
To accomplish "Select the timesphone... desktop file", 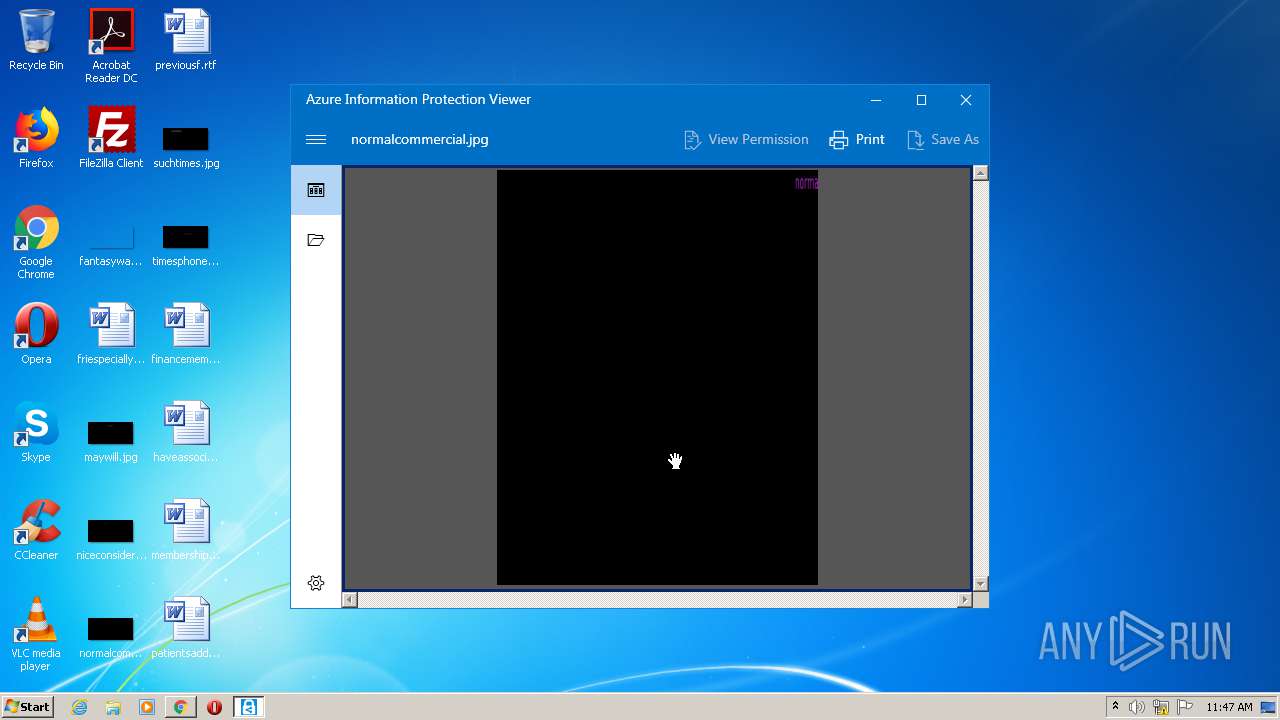I will tap(186, 246).
